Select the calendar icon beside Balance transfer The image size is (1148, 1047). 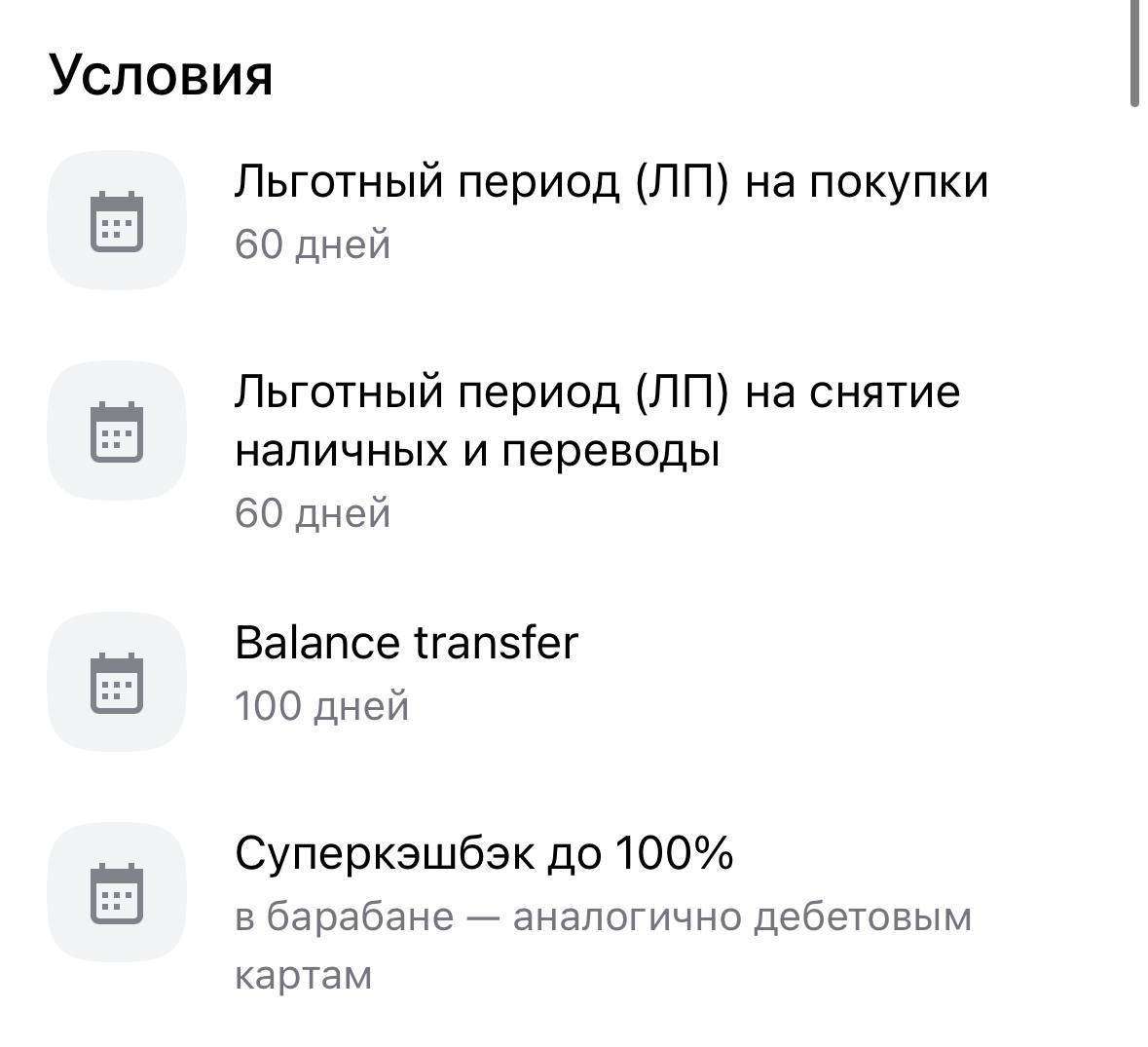click(x=116, y=682)
